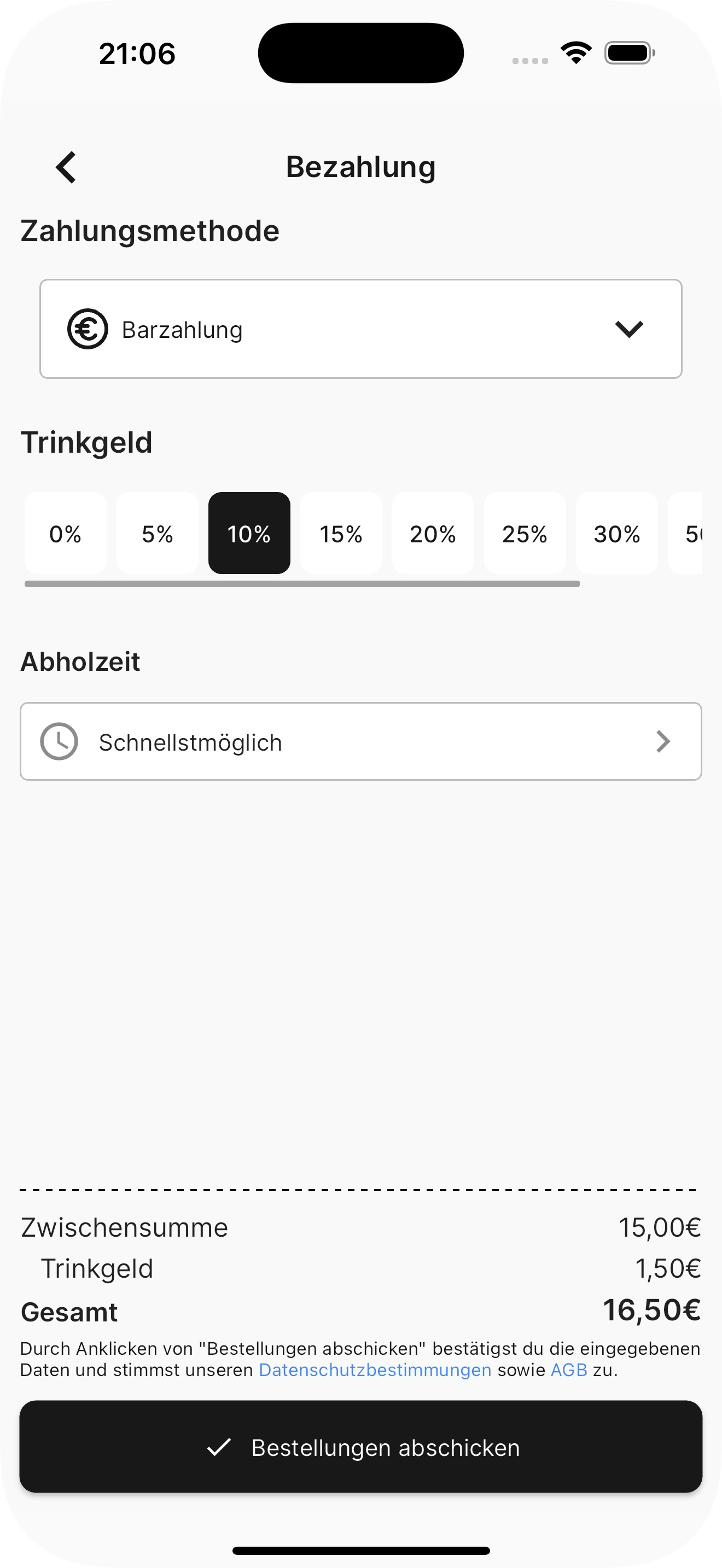722x1568 pixels.
Task: Open the payment method selector box
Action: 361,329
